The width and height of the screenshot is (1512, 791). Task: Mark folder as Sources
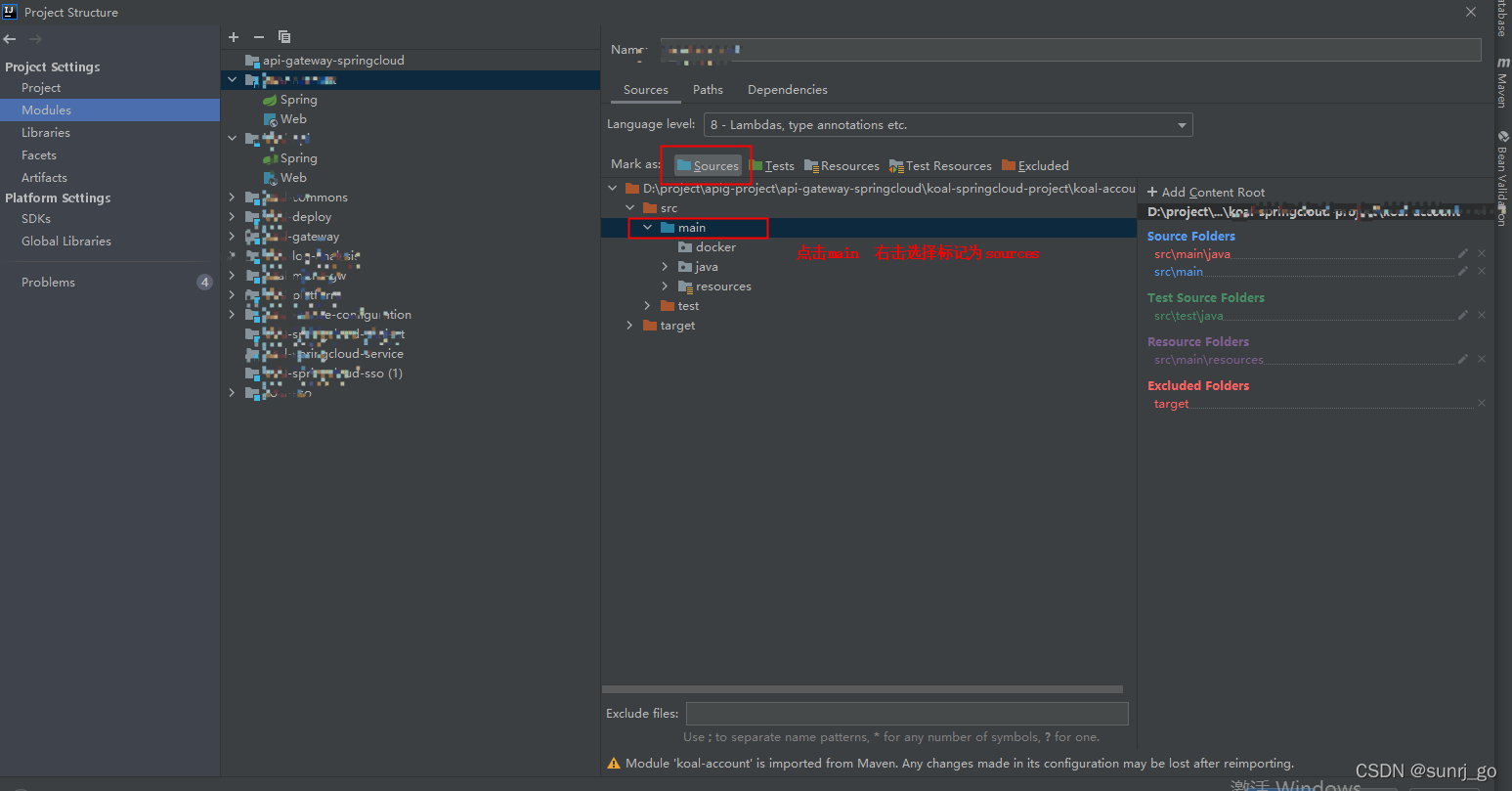[x=708, y=165]
